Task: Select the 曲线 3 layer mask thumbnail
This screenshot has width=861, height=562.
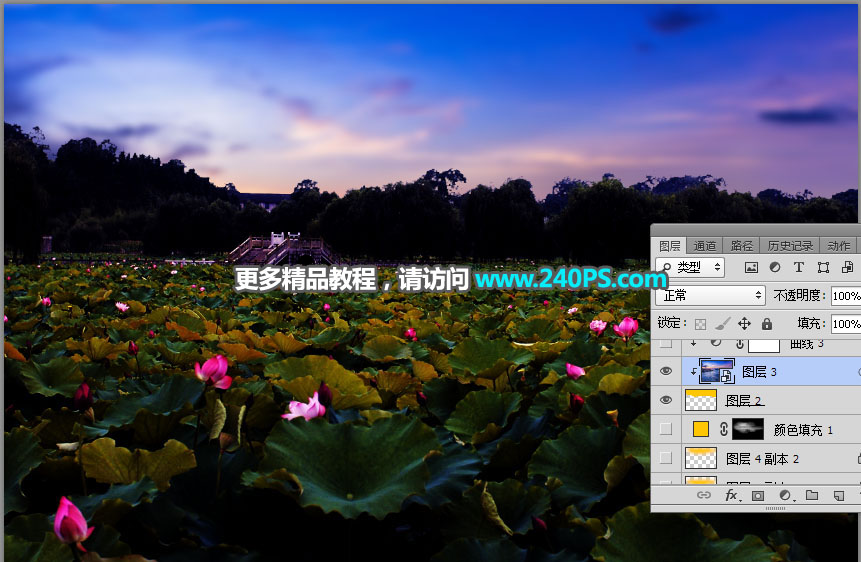Action: (764, 345)
